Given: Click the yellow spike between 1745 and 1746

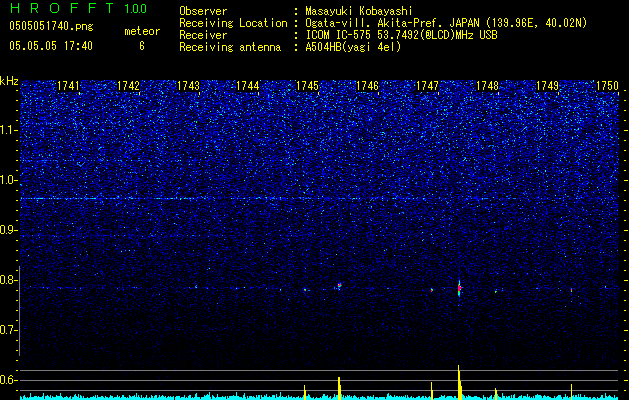Looking at the screenshot, I should (x=339, y=388).
